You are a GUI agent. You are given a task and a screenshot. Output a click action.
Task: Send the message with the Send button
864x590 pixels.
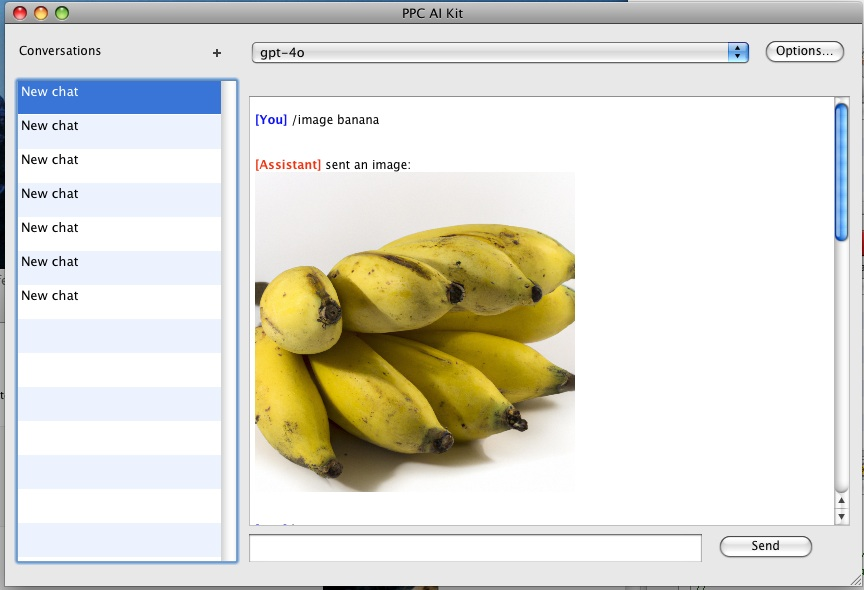coord(765,546)
